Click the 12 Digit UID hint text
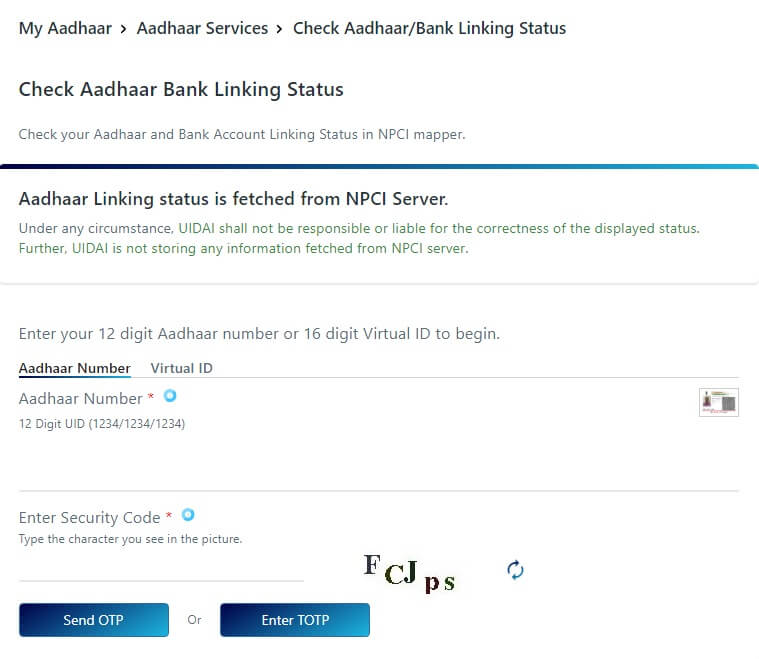759x659 pixels. 102,424
